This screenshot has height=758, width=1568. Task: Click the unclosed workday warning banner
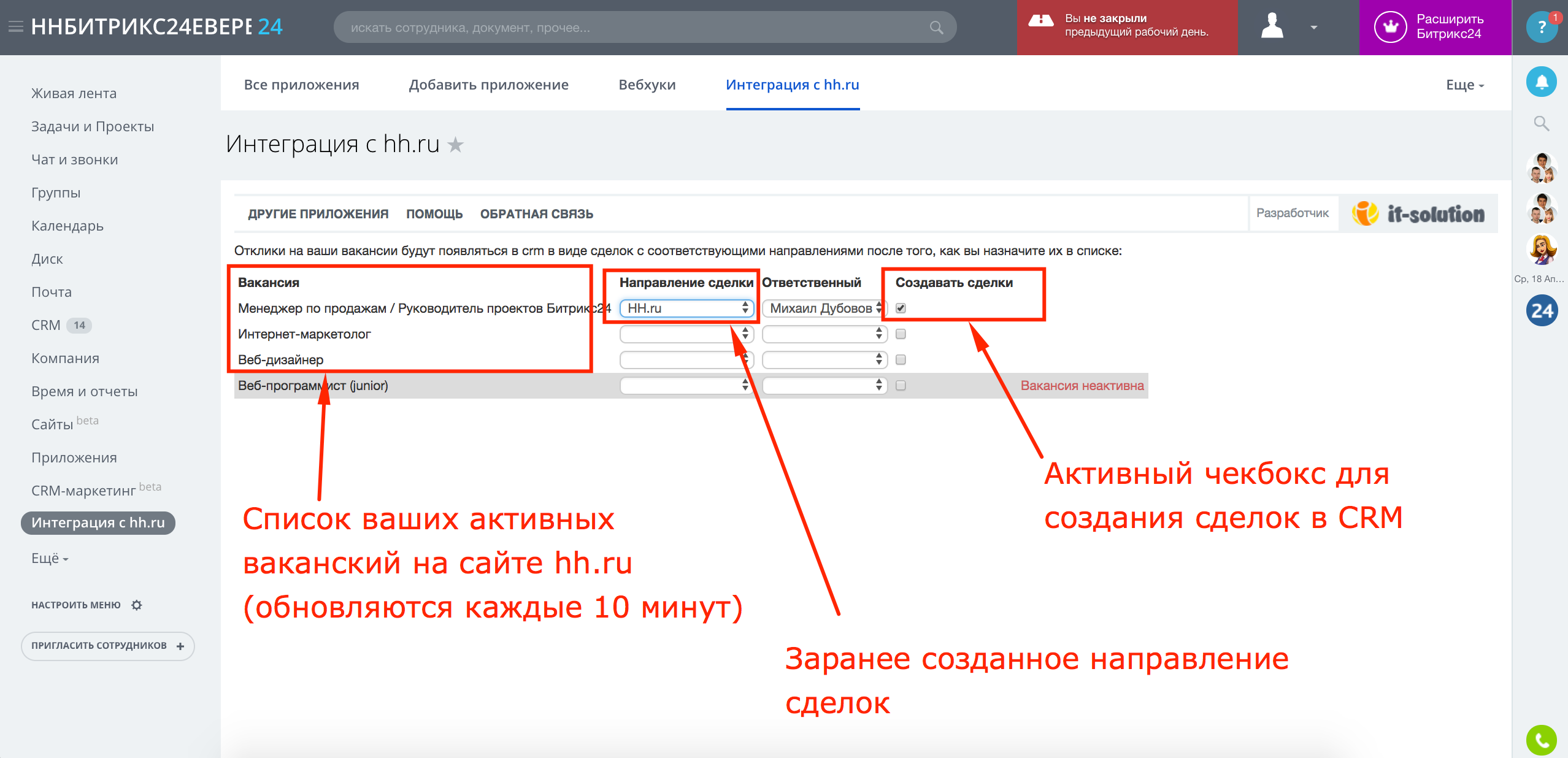click(1126, 27)
